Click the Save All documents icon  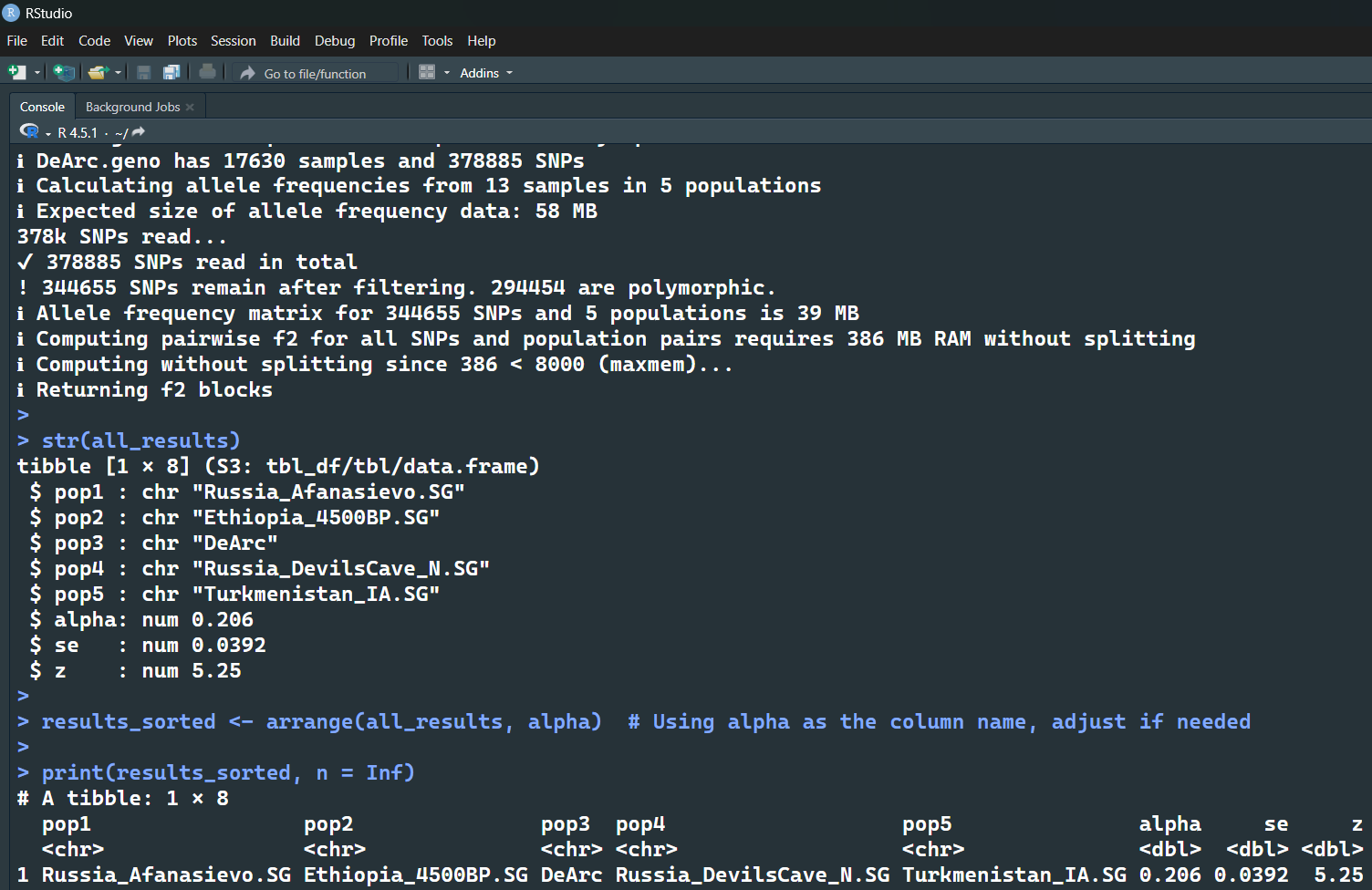coord(171,72)
